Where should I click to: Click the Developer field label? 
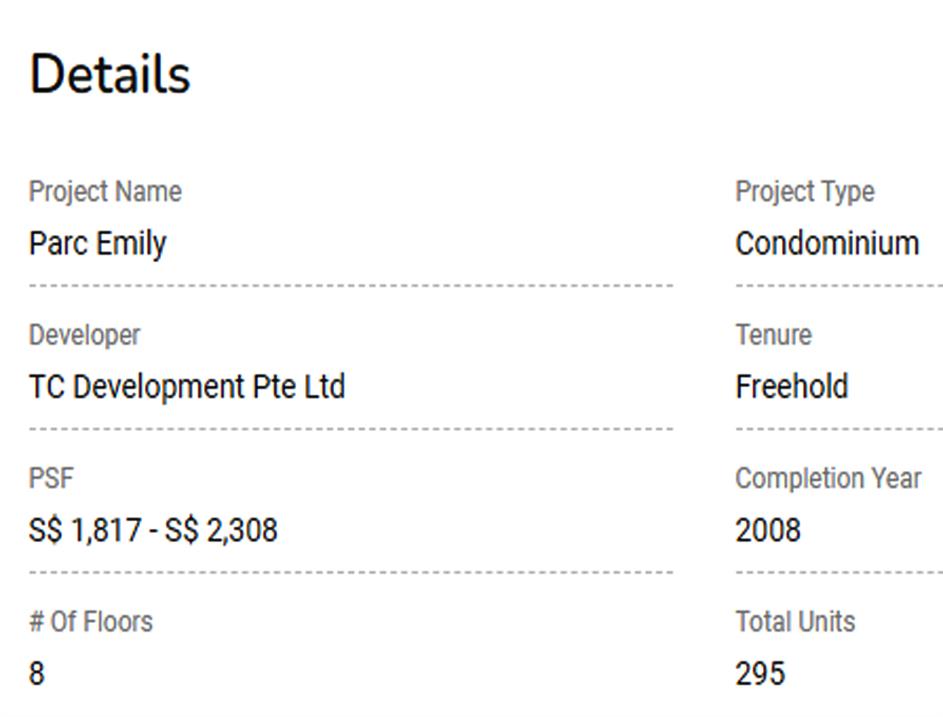84,335
